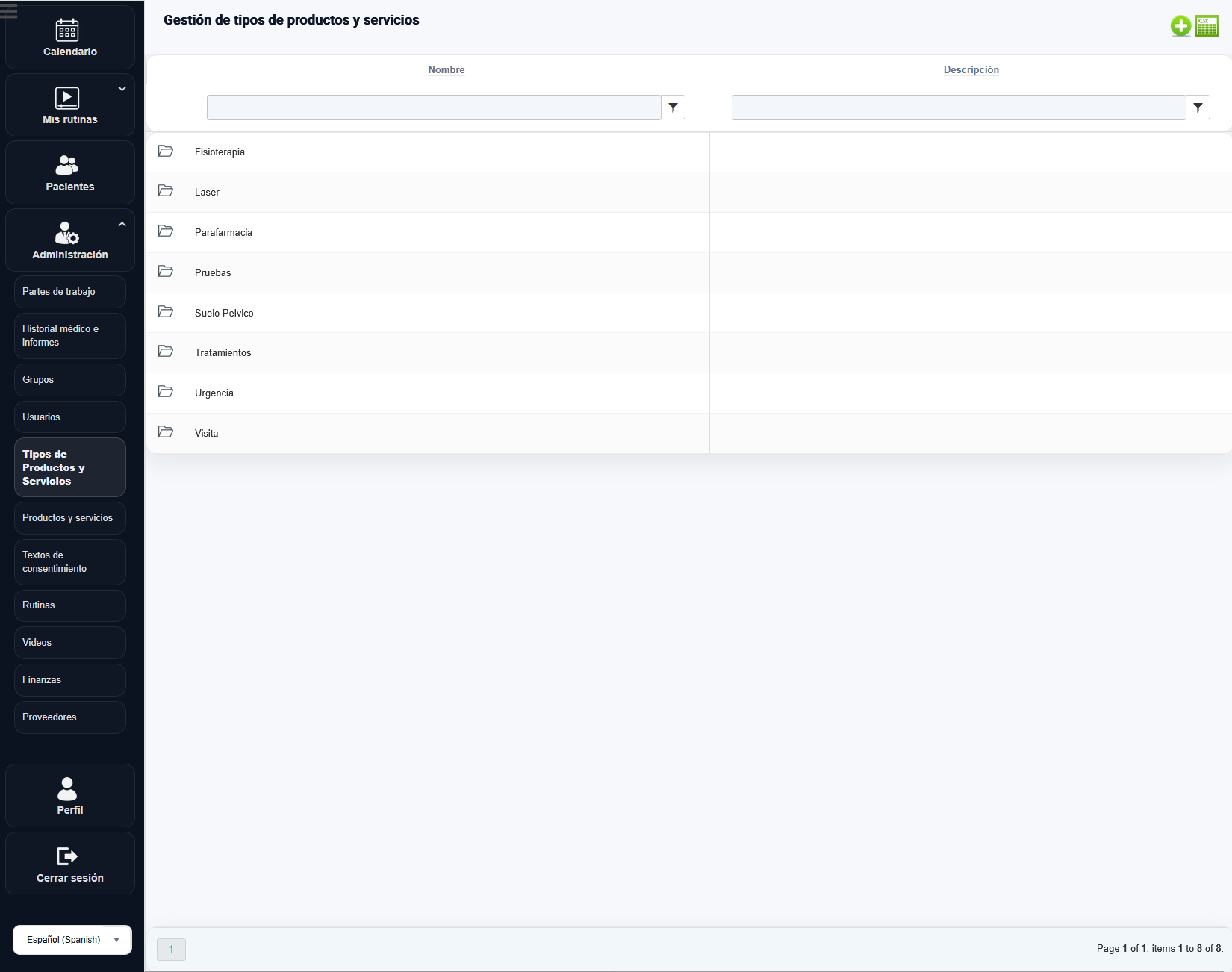Open the folder icon for Fisioterapia

pyautogui.click(x=166, y=152)
